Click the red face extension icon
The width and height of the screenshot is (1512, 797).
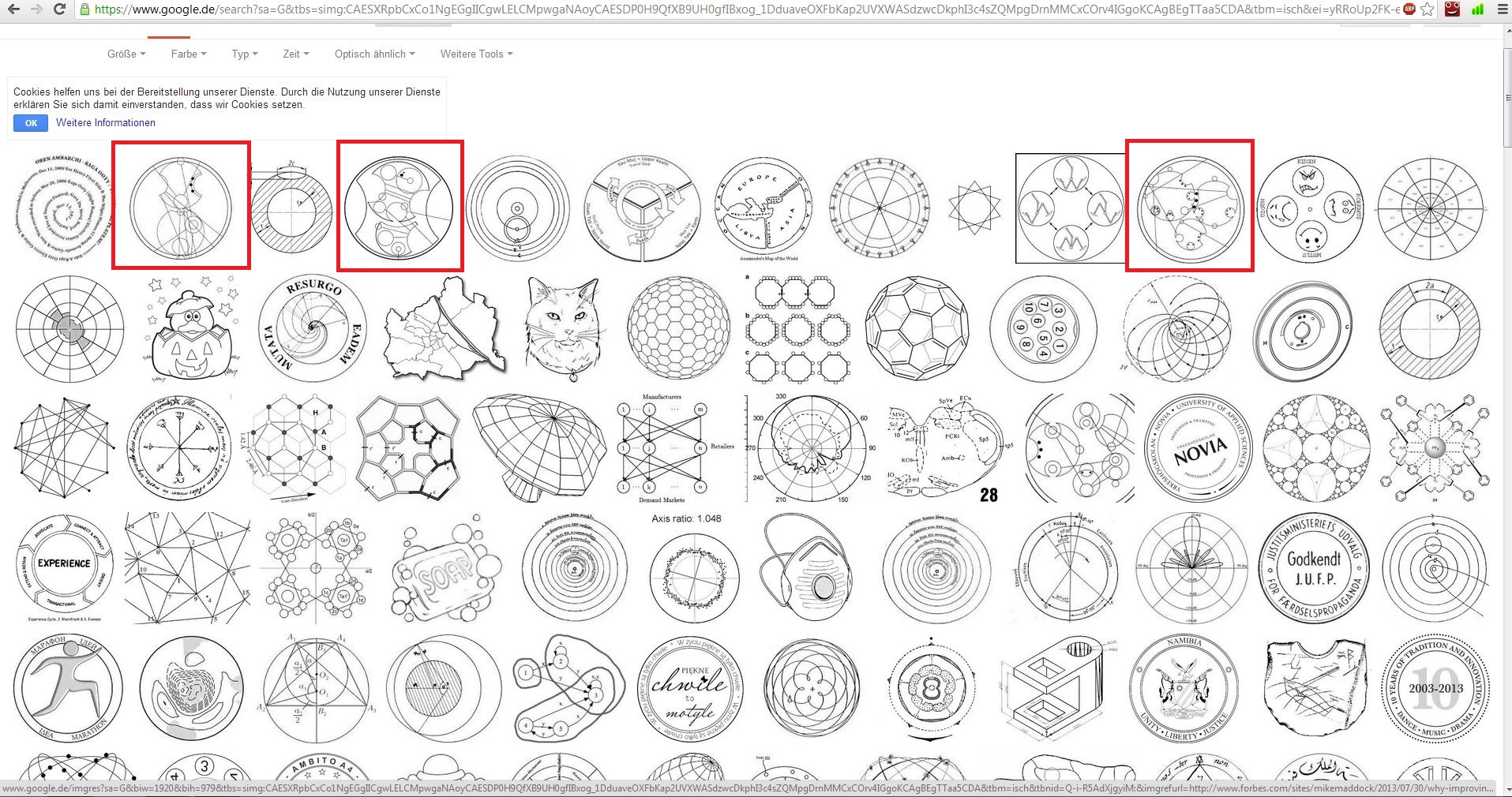(1453, 9)
